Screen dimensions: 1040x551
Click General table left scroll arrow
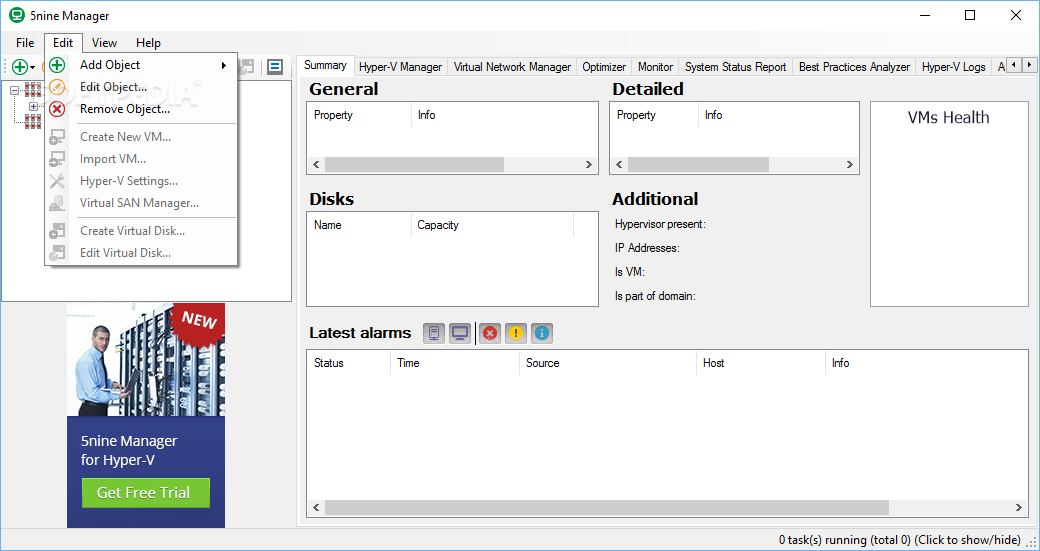click(x=316, y=164)
